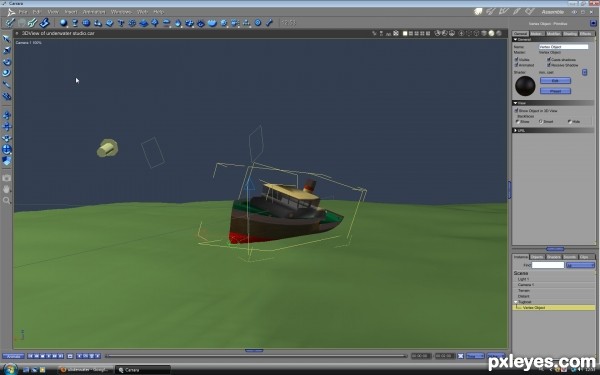
Task: Switch to the Effects tab
Action: [x=586, y=34]
